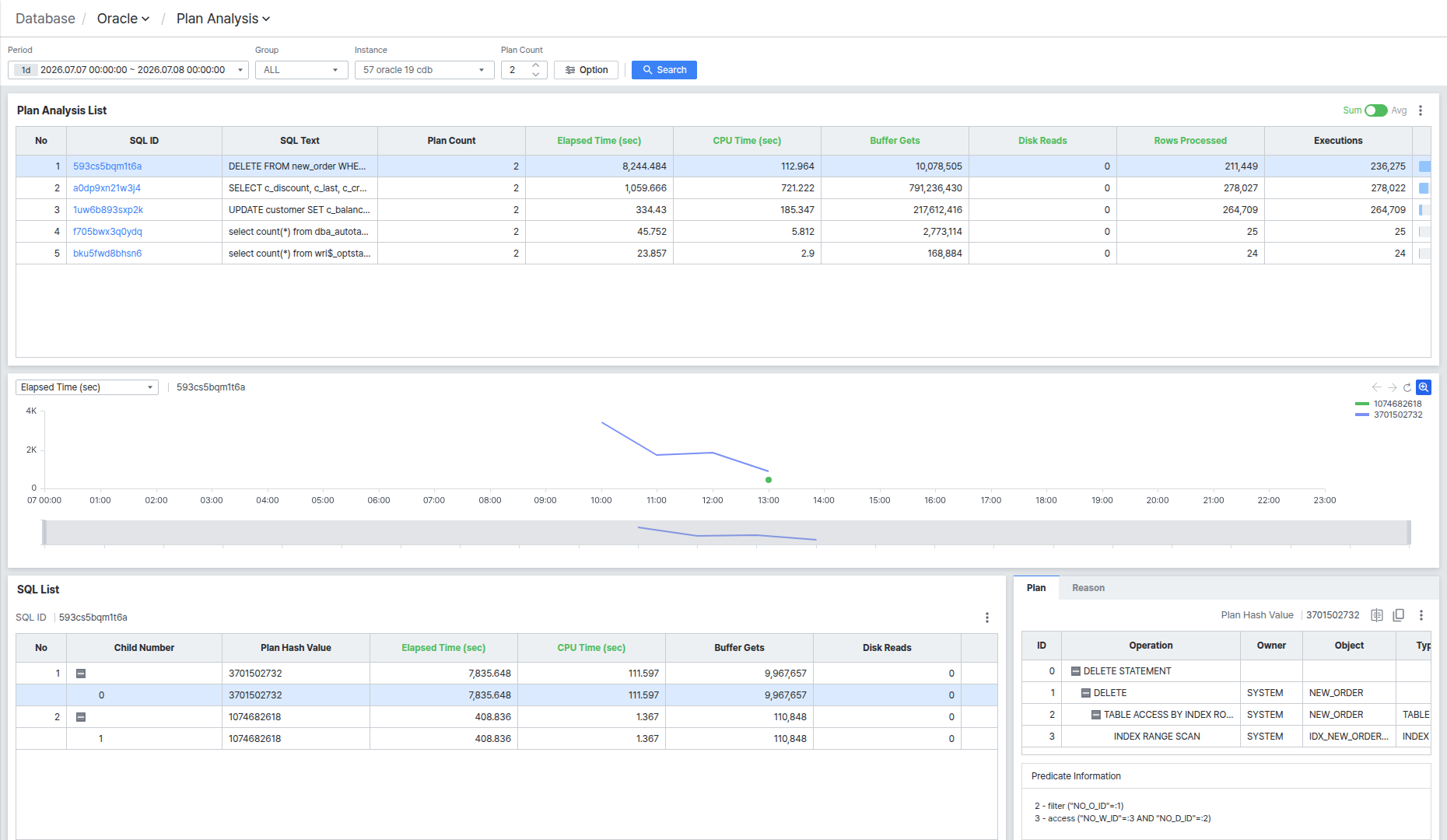The width and height of the screenshot is (1447, 840).
Task: Toggle the Sum/Avg switch
Action: point(1376,110)
